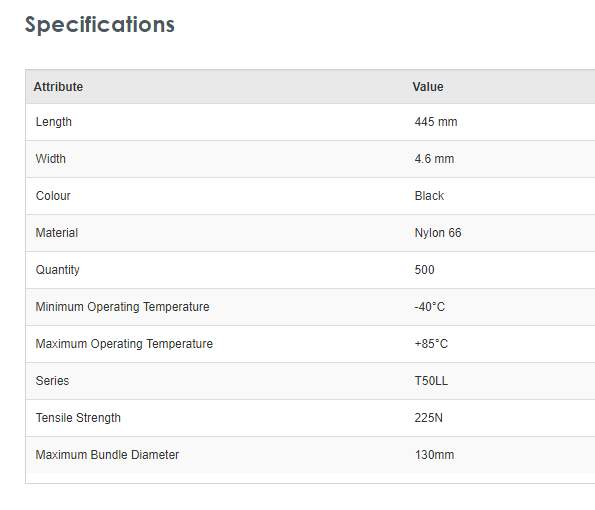Click the Length attribute label
Image resolution: width=595 pixels, height=510 pixels.
pyautogui.click(x=54, y=122)
